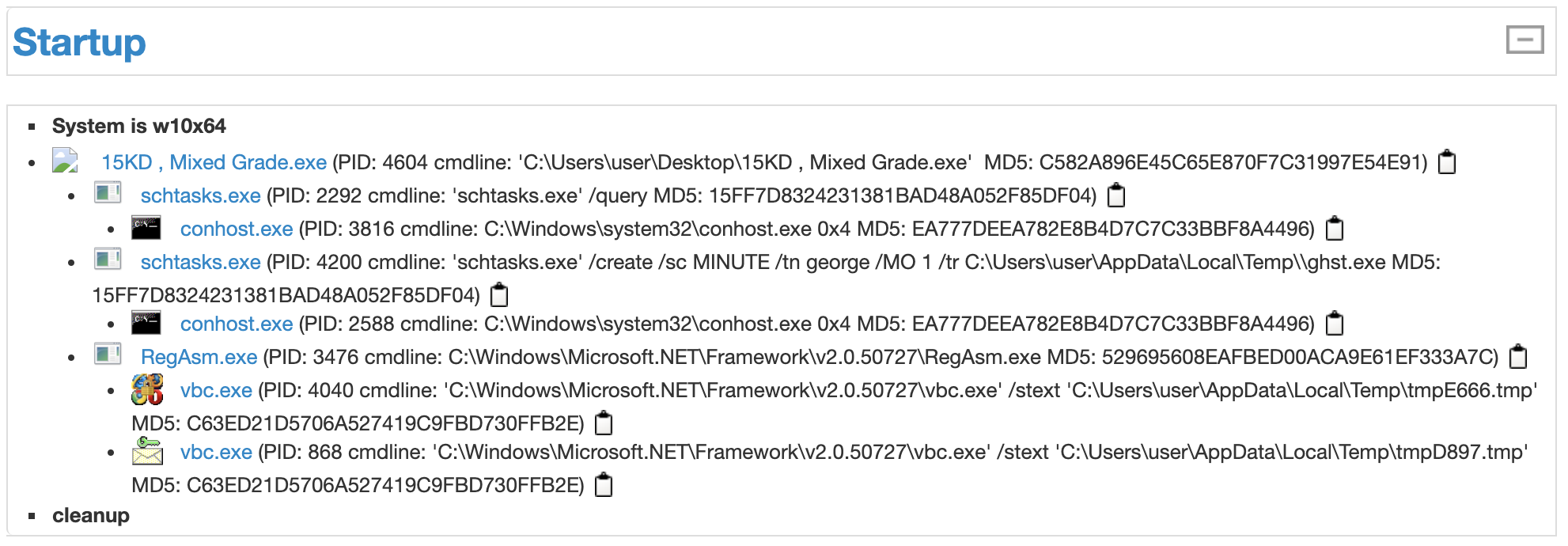Copy schtasks.exe /create george task details

499,295
